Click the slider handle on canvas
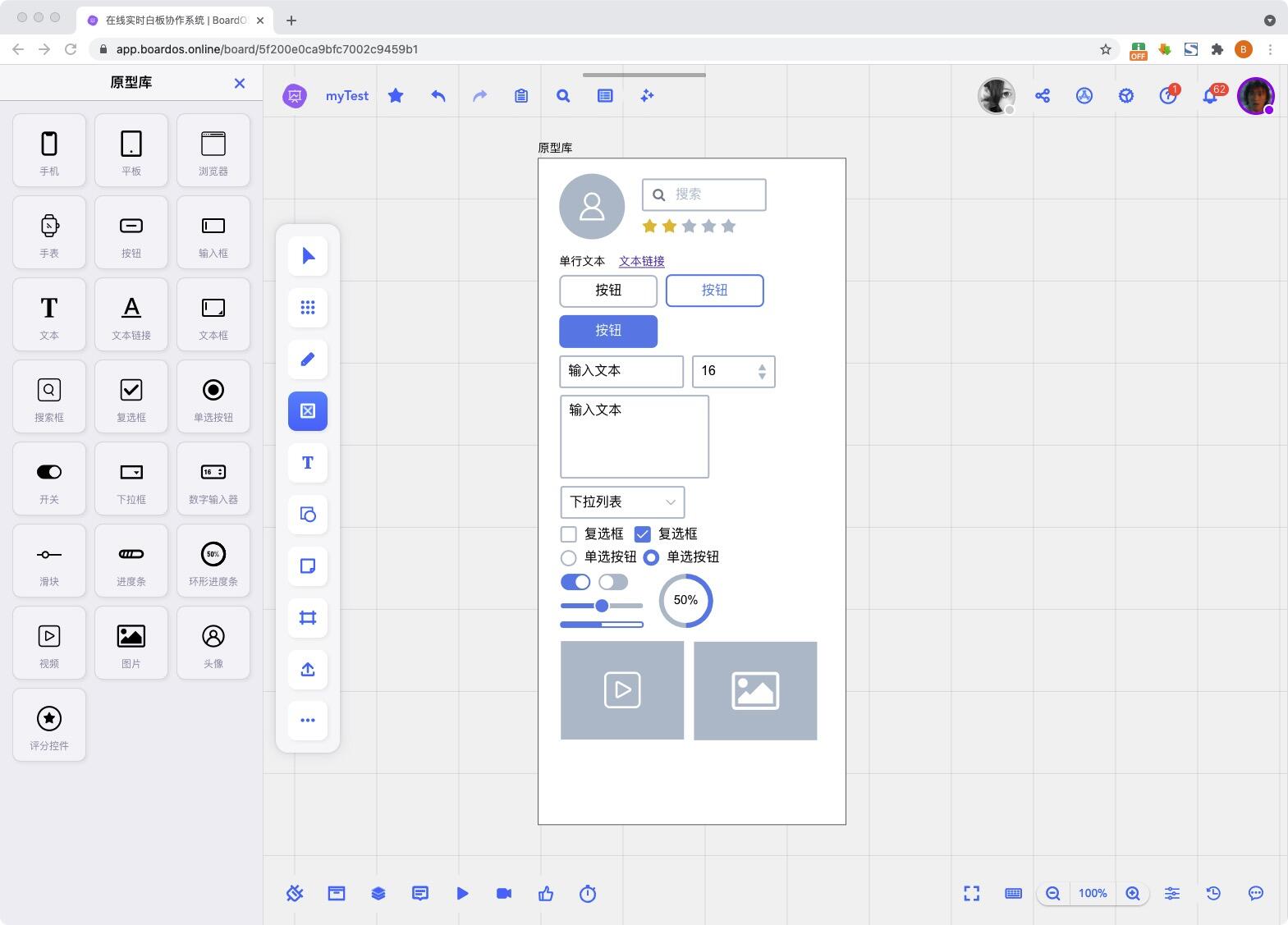 point(602,606)
